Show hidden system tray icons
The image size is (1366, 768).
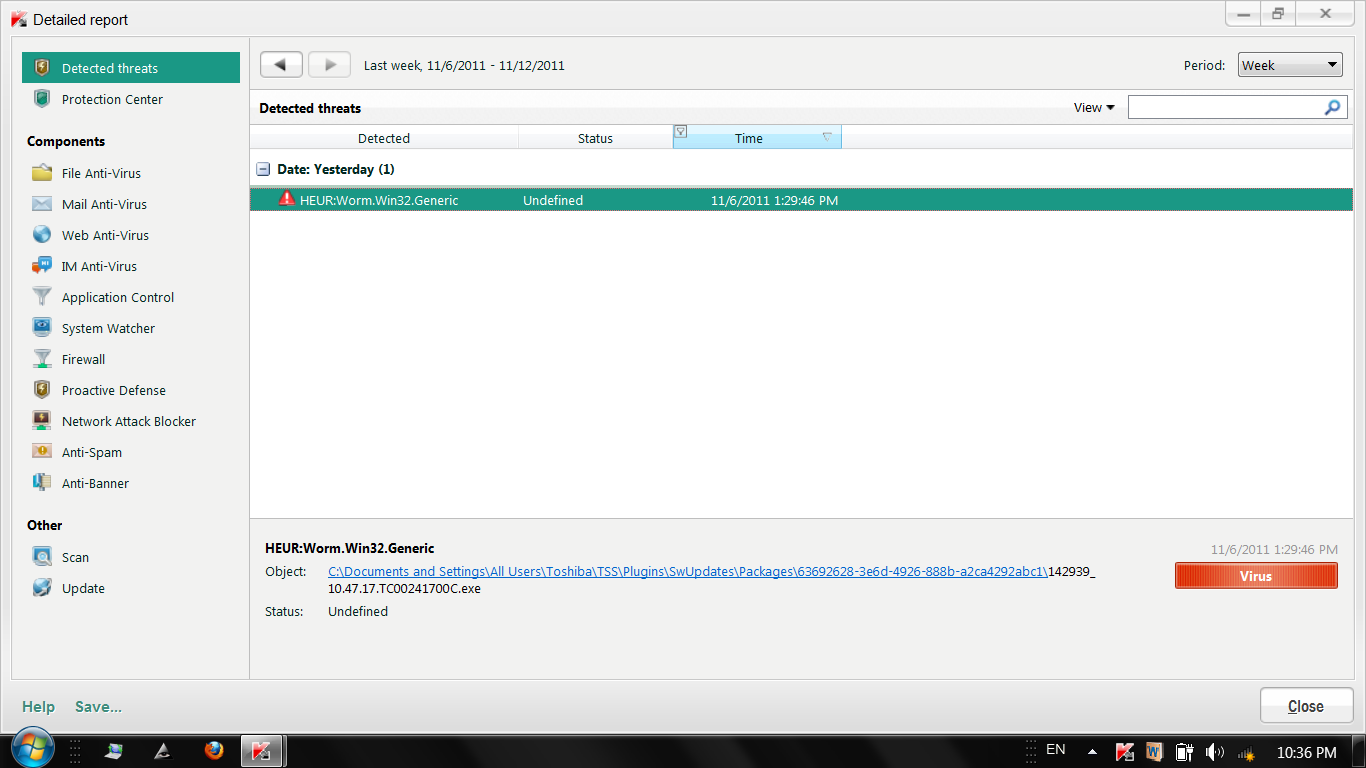tap(1092, 752)
